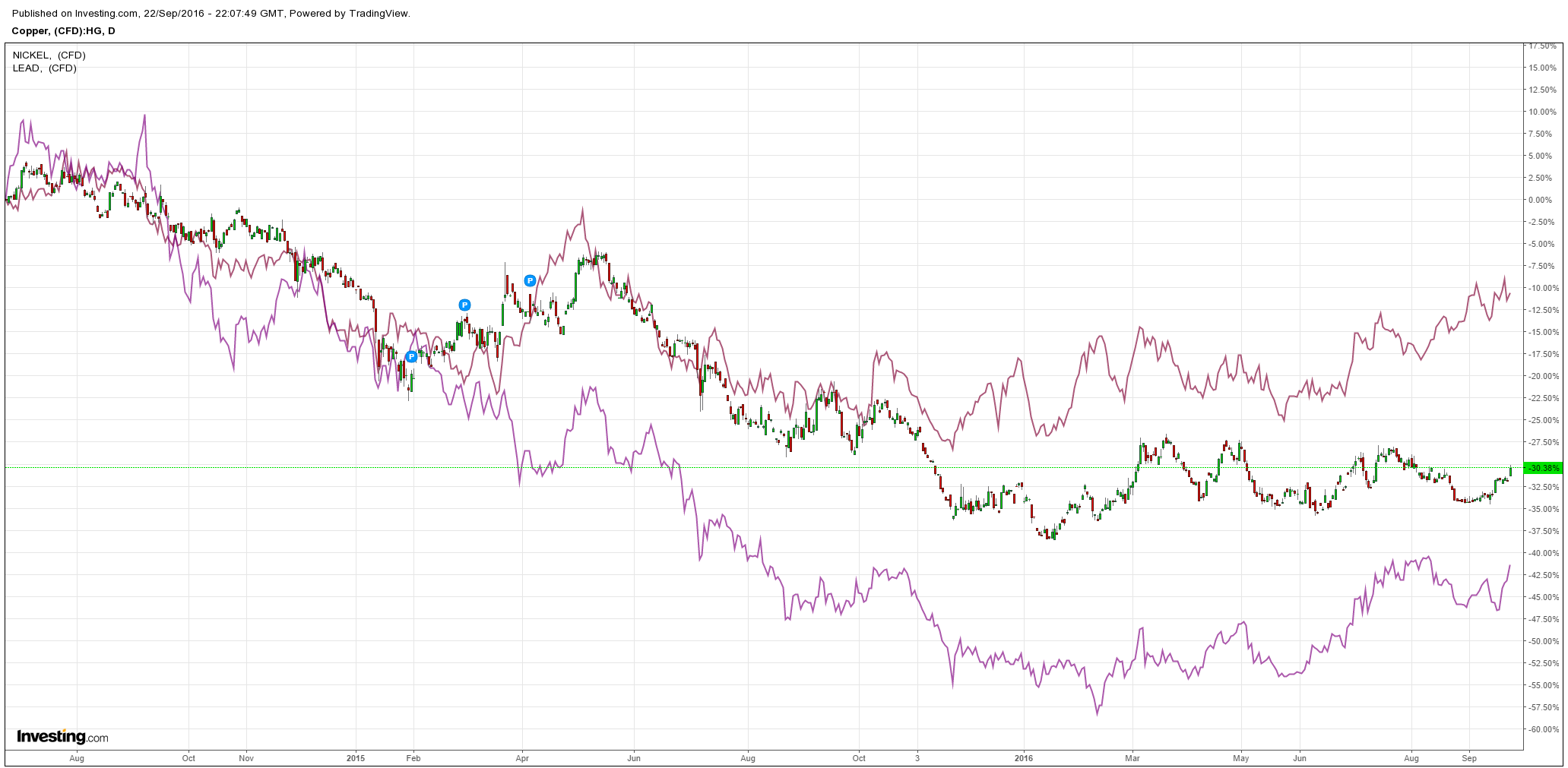
Task: Click the Copper, (CFD):HG, D chart title
Action: (64, 31)
